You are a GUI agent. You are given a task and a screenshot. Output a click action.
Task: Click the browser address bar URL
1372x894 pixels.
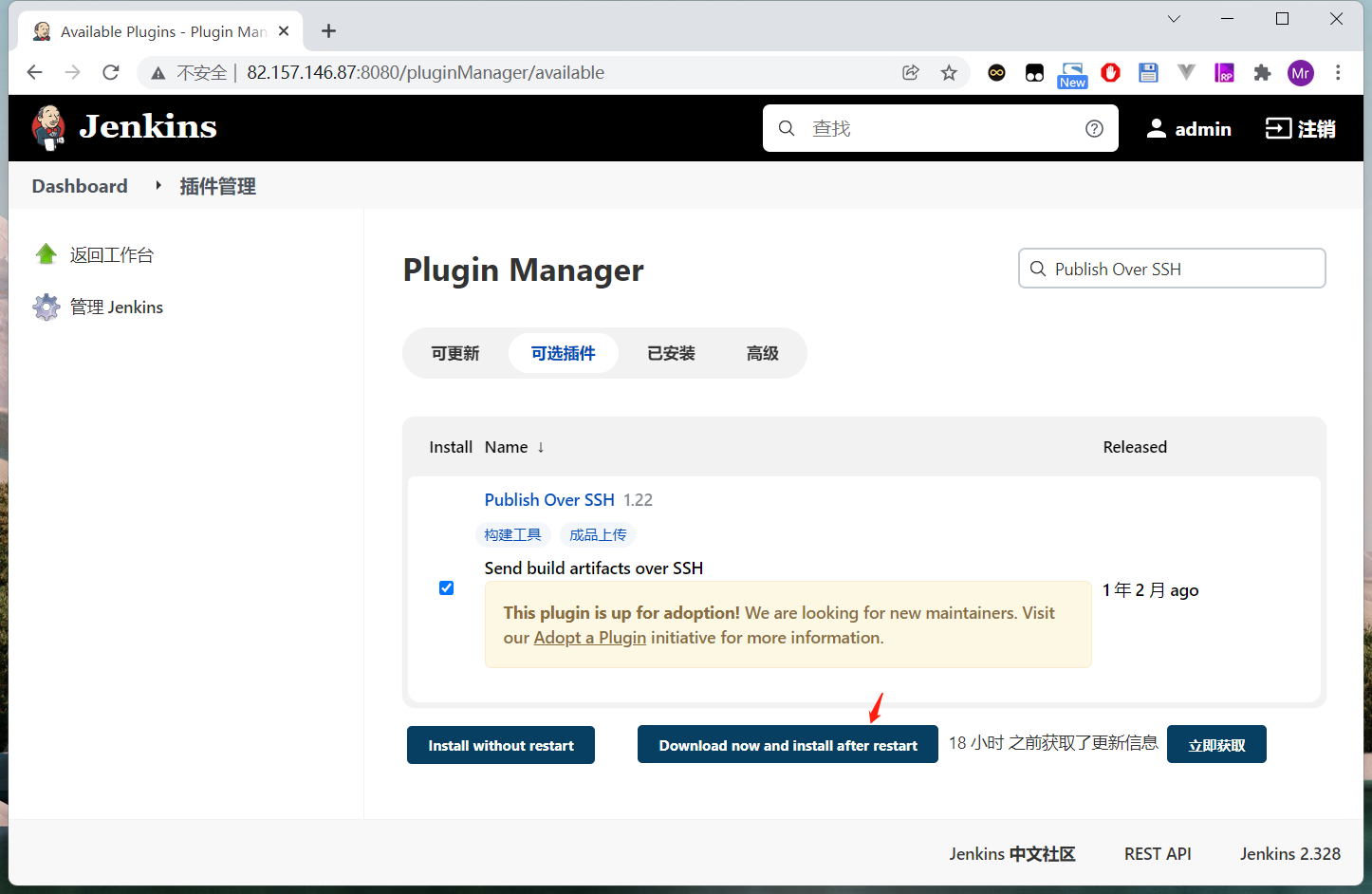point(425,72)
